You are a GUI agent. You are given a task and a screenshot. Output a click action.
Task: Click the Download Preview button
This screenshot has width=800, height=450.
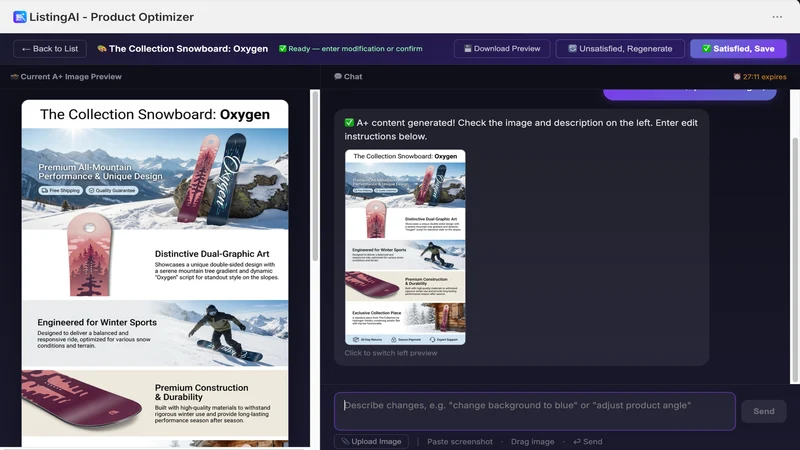(502, 49)
